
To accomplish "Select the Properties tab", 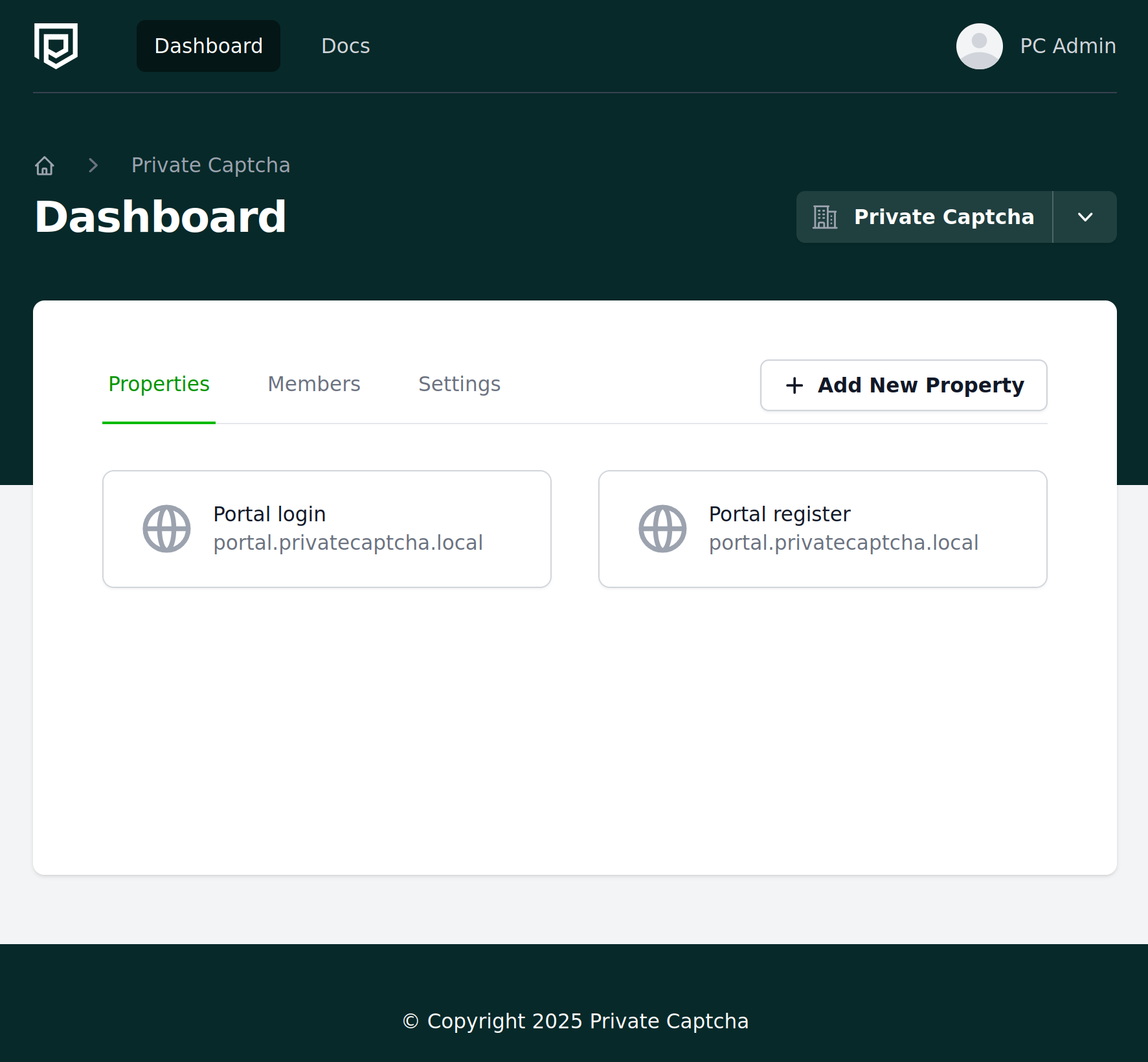I will click(159, 384).
